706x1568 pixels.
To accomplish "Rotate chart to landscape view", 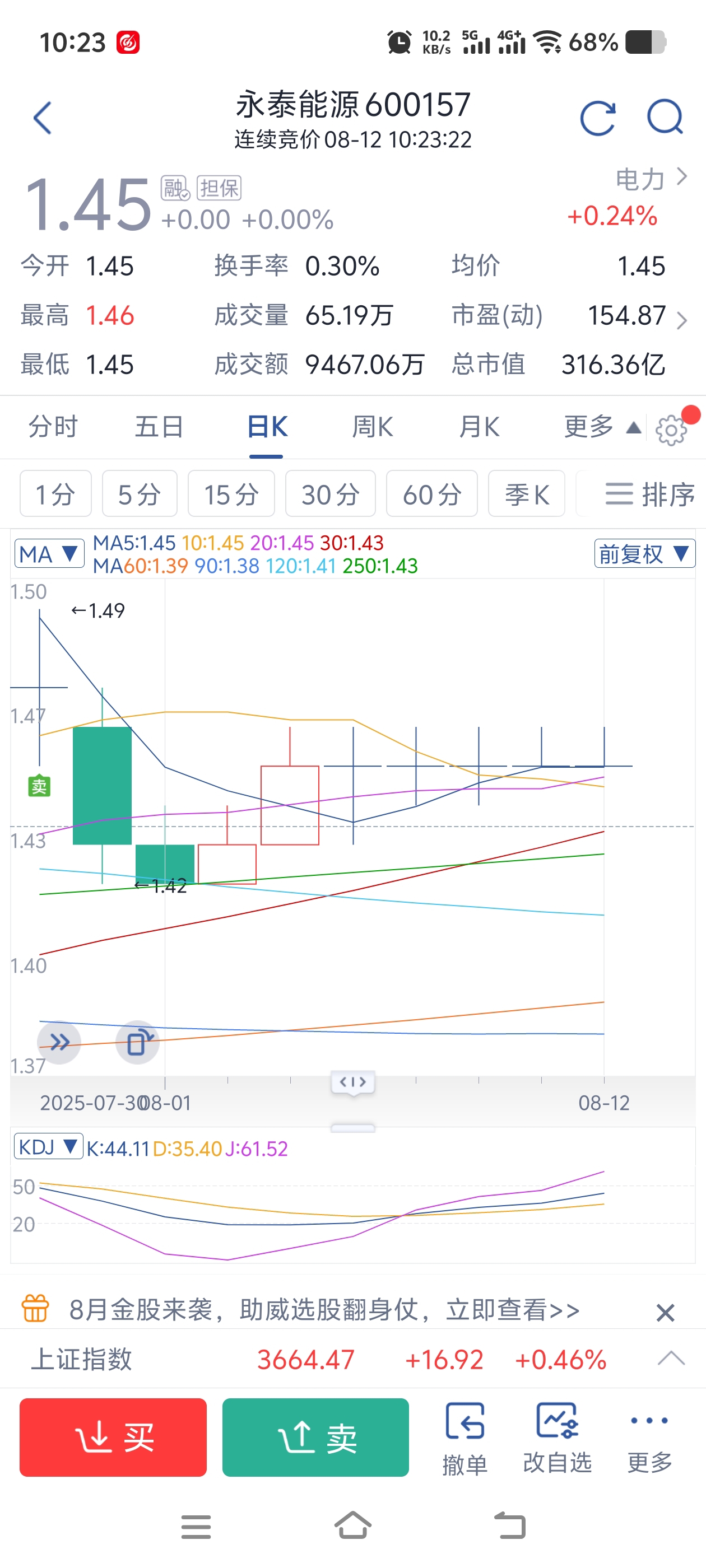I will [138, 1042].
